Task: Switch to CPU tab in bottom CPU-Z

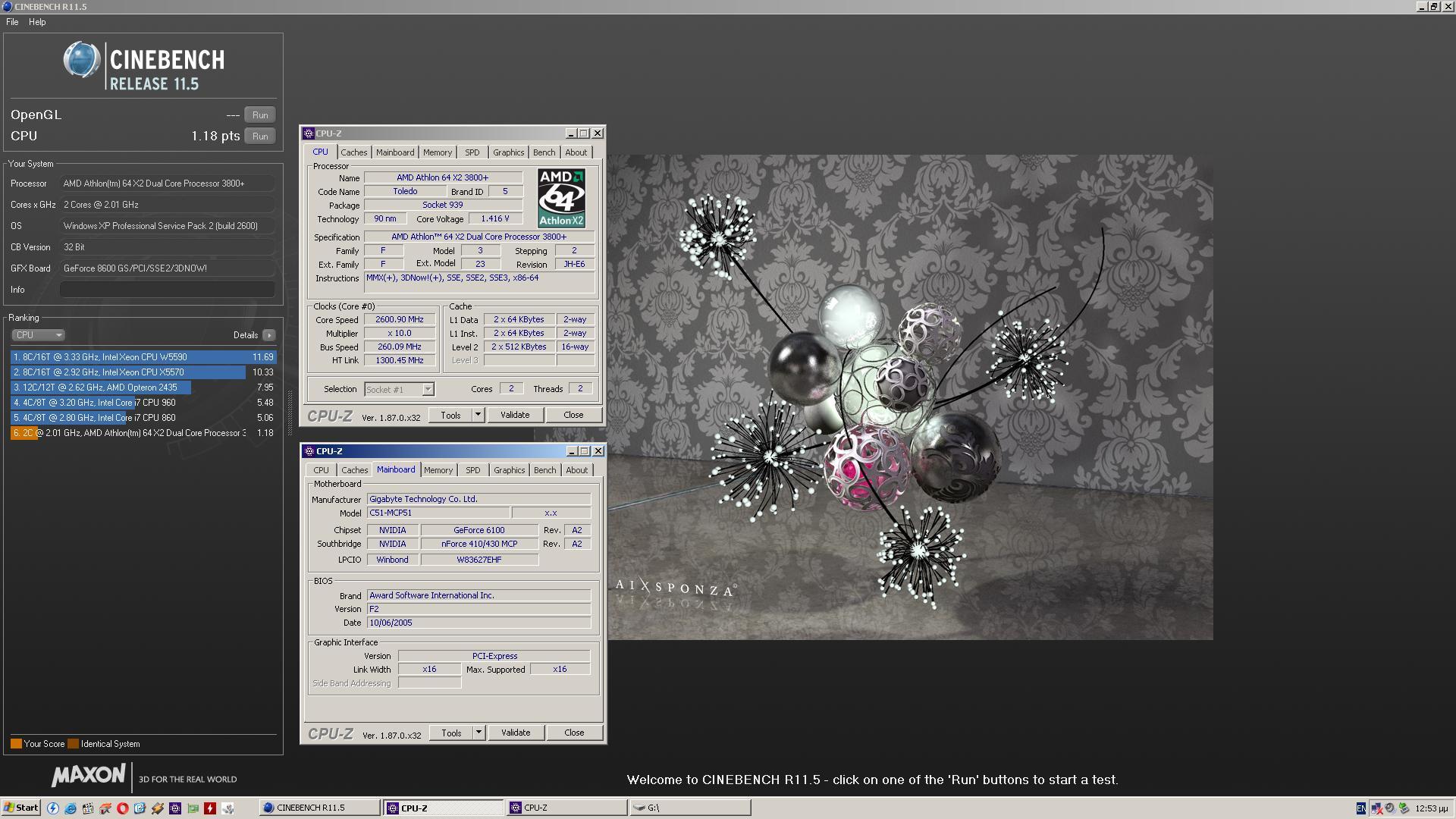Action: click(x=322, y=470)
